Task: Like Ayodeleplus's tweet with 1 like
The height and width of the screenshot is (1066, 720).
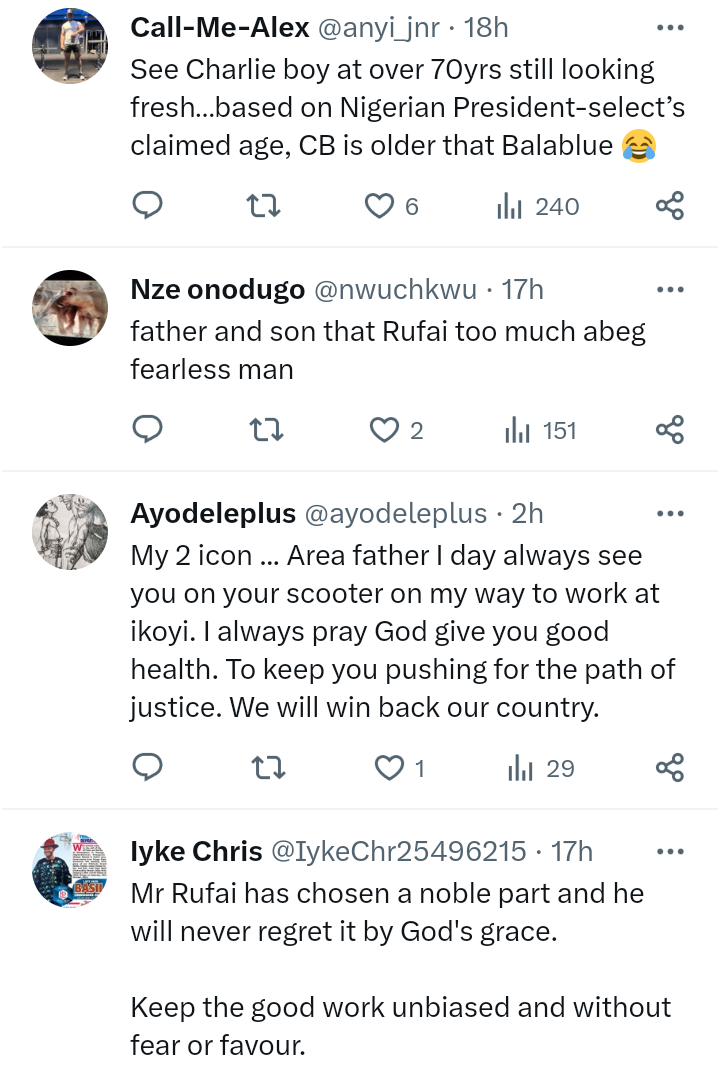Action: (400, 768)
